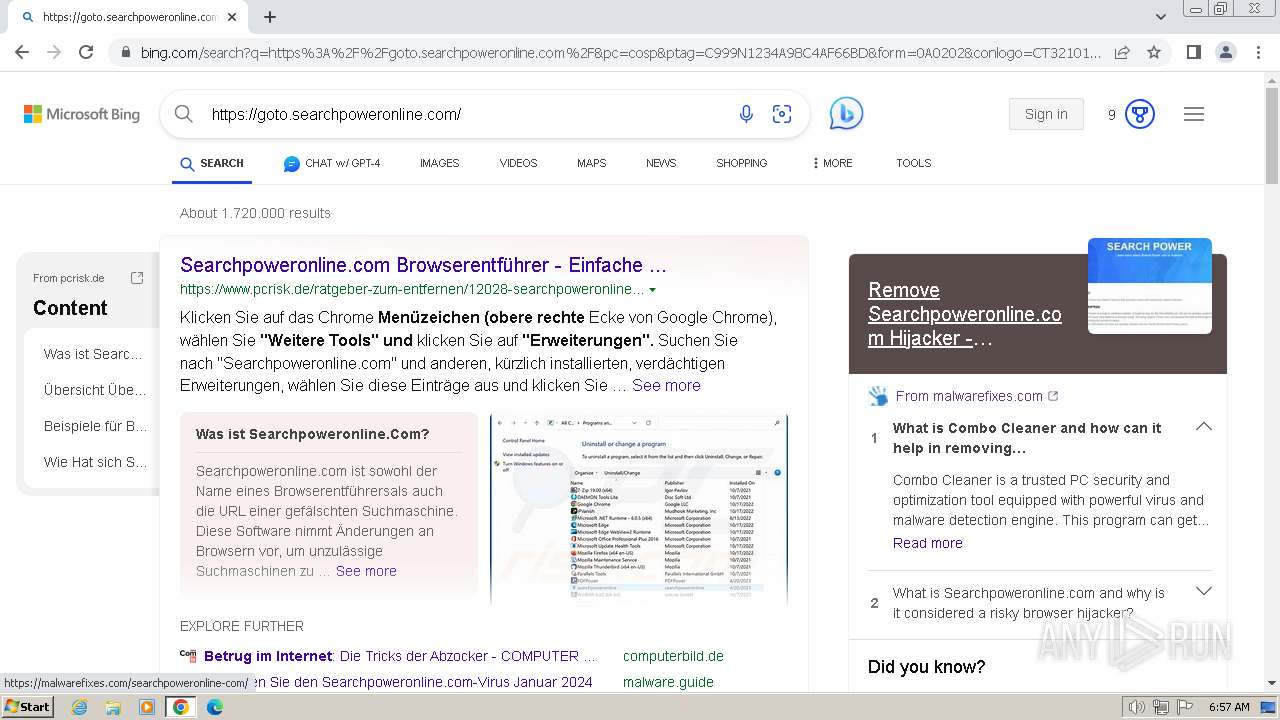
Task: Open Windows Media Player in the taskbar
Action: click(x=147, y=707)
